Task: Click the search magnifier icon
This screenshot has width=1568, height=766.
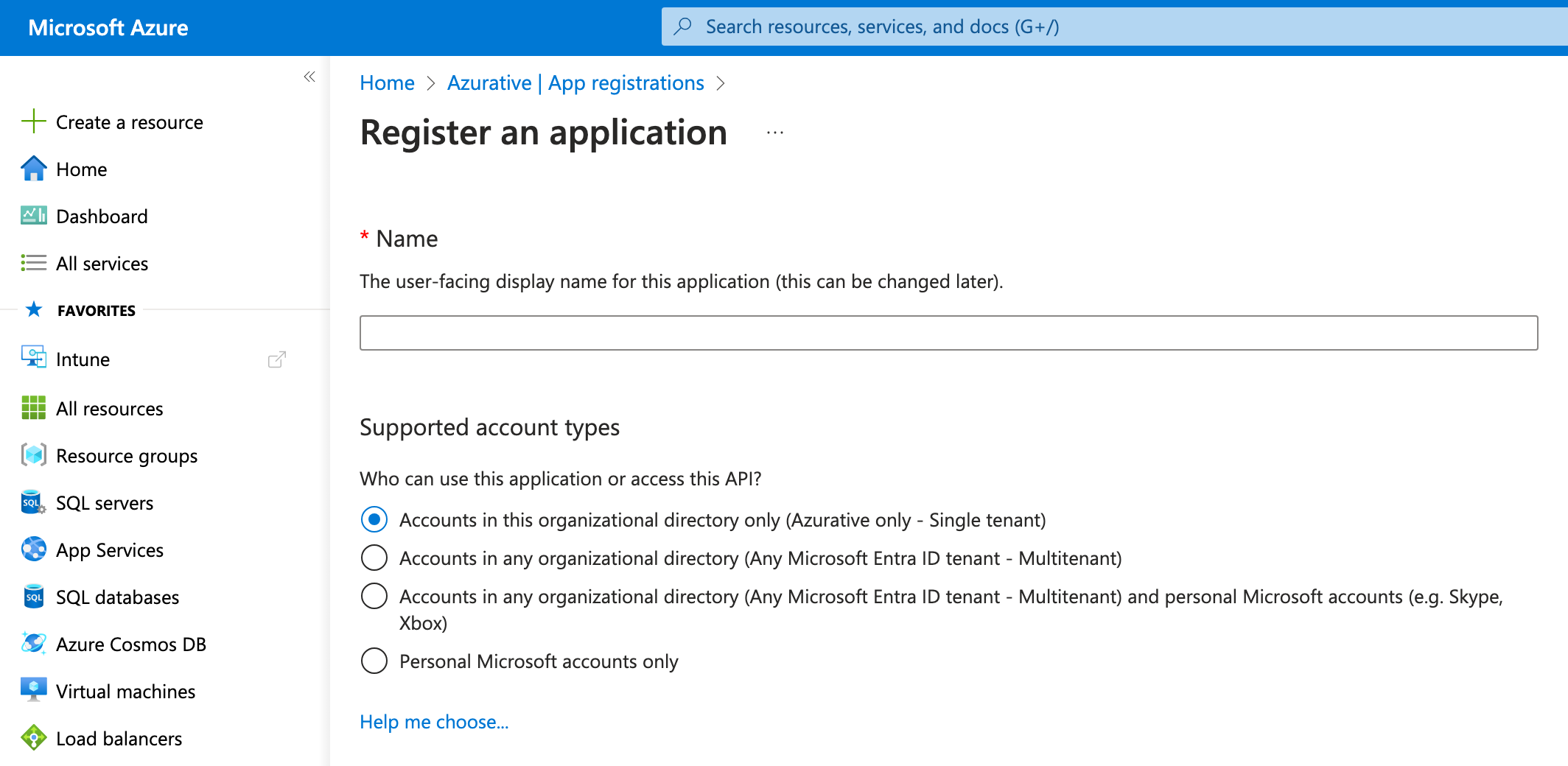Action: point(683,27)
